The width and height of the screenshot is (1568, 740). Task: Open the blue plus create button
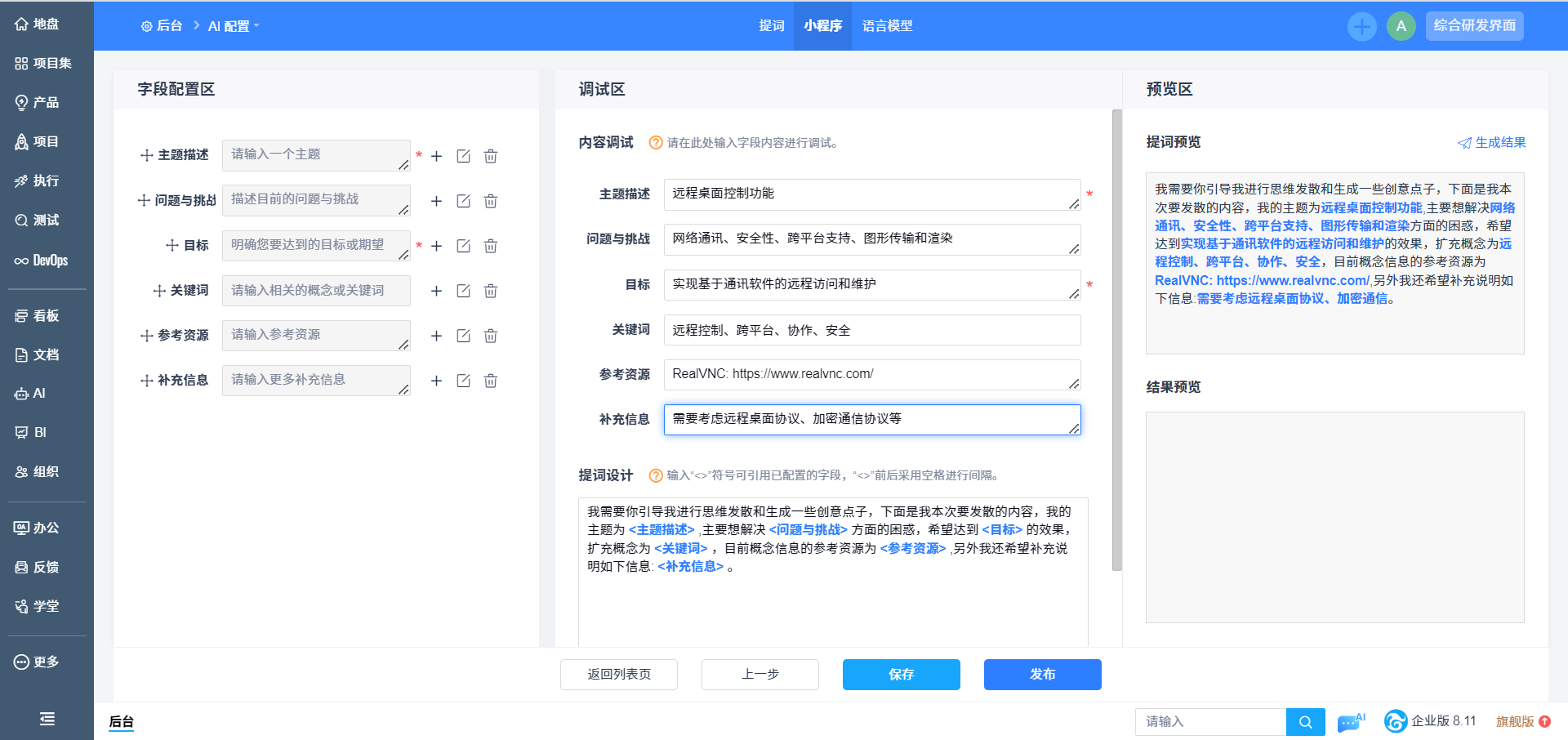pos(1361,26)
